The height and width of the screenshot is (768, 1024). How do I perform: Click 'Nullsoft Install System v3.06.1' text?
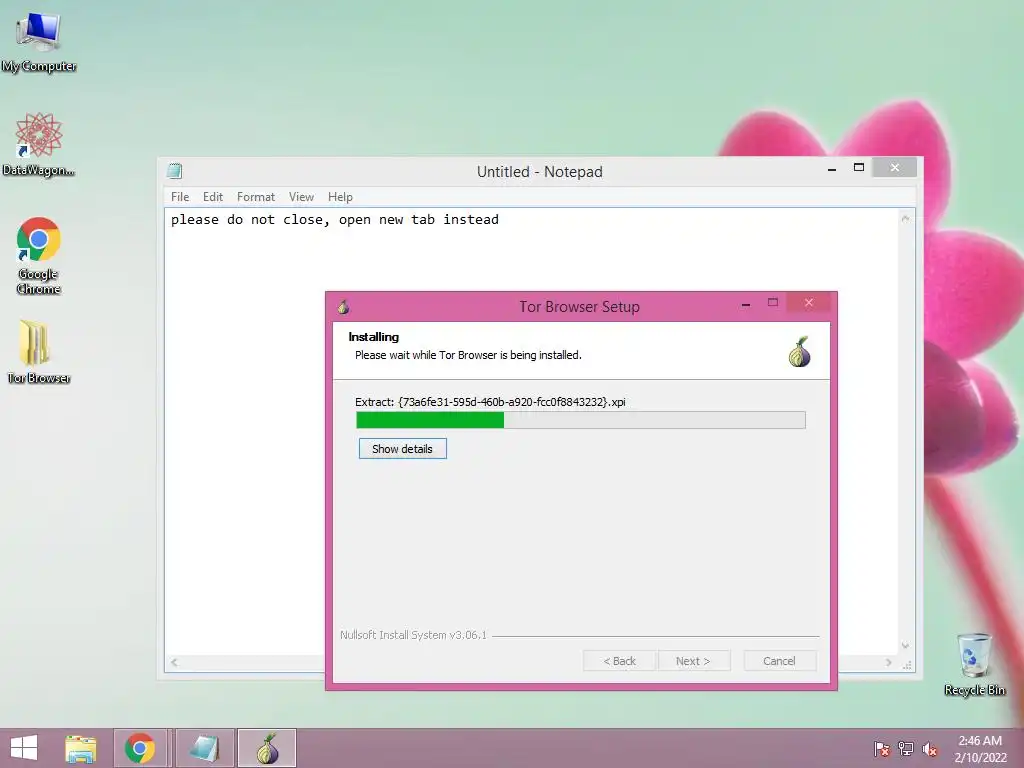click(413, 635)
